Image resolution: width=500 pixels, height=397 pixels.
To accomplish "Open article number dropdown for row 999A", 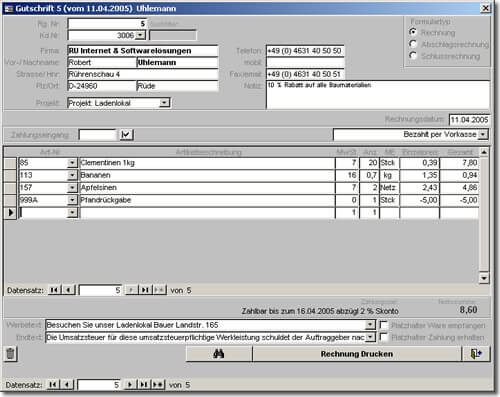I will coord(72,200).
